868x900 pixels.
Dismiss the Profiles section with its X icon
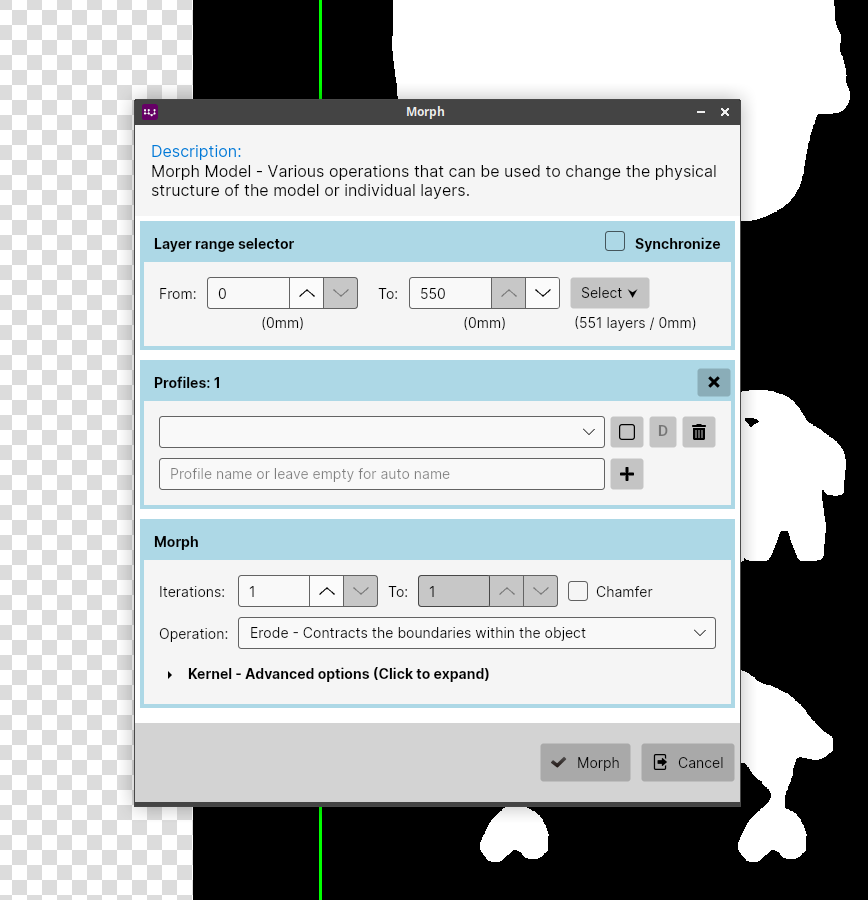tap(713, 382)
